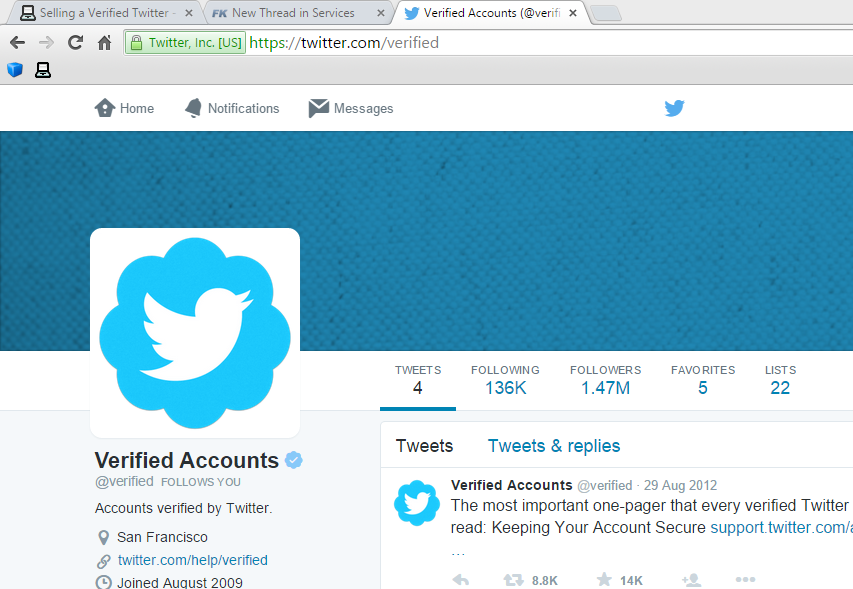
Task: Open a new browser tab
Action: [606, 14]
